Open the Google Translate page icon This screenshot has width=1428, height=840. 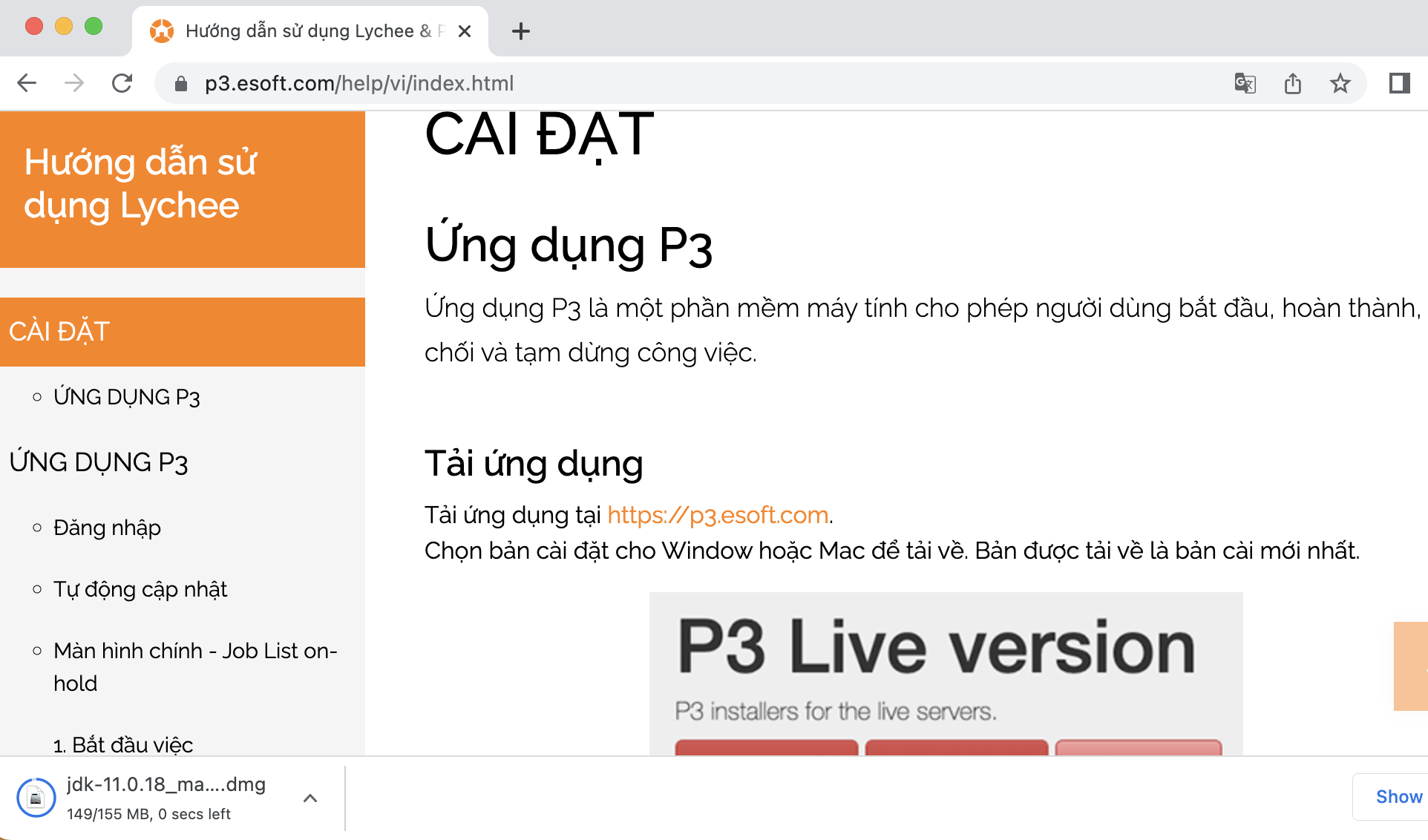point(1245,83)
